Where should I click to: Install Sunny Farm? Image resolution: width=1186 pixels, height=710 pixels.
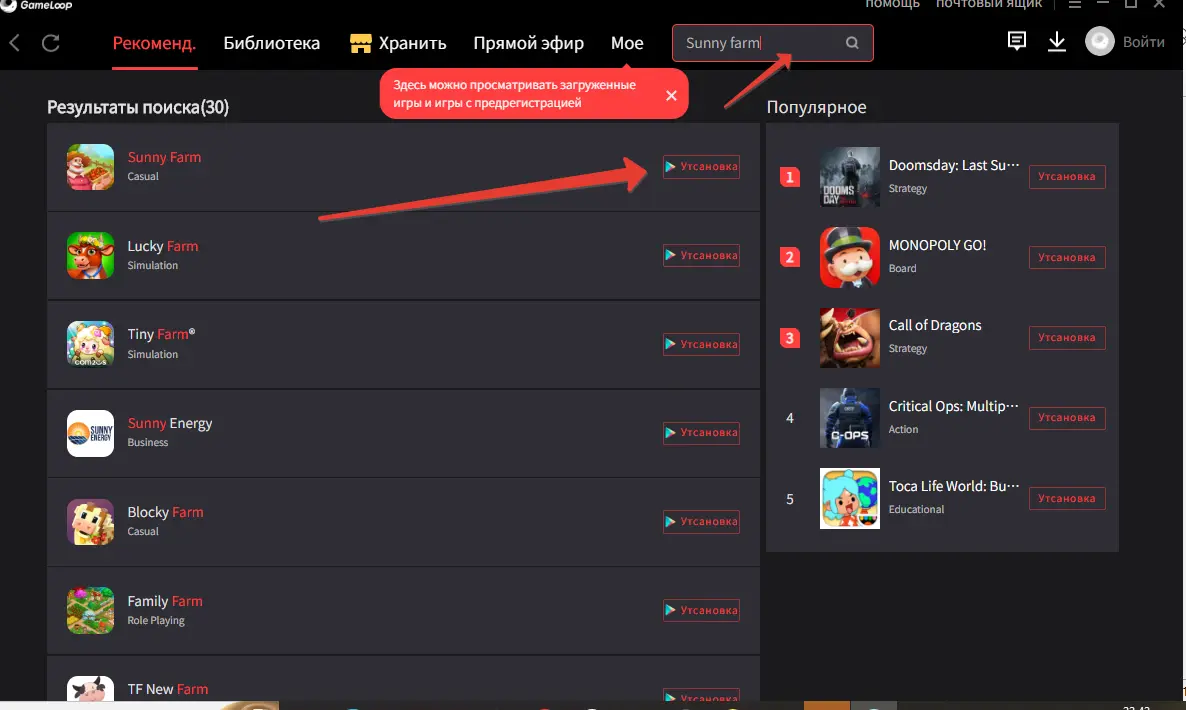701,166
